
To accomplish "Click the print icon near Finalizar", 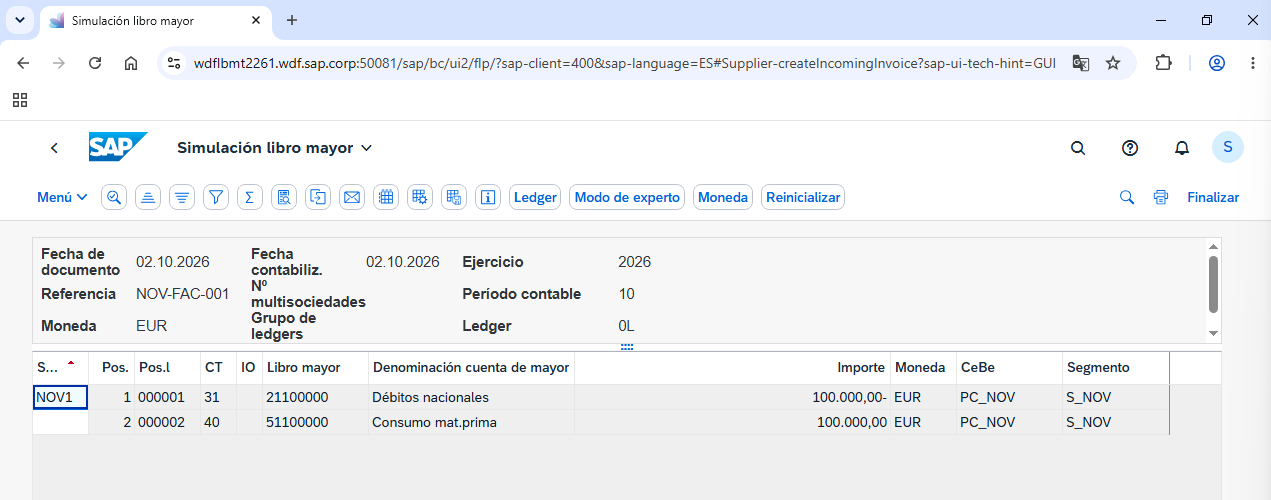I will 1160,197.
